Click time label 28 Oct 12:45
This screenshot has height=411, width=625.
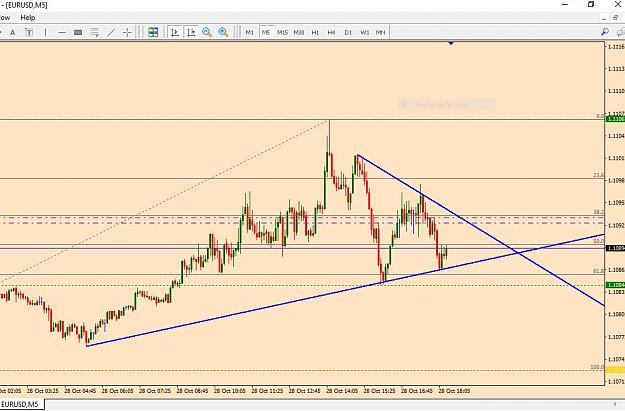[305, 391]
